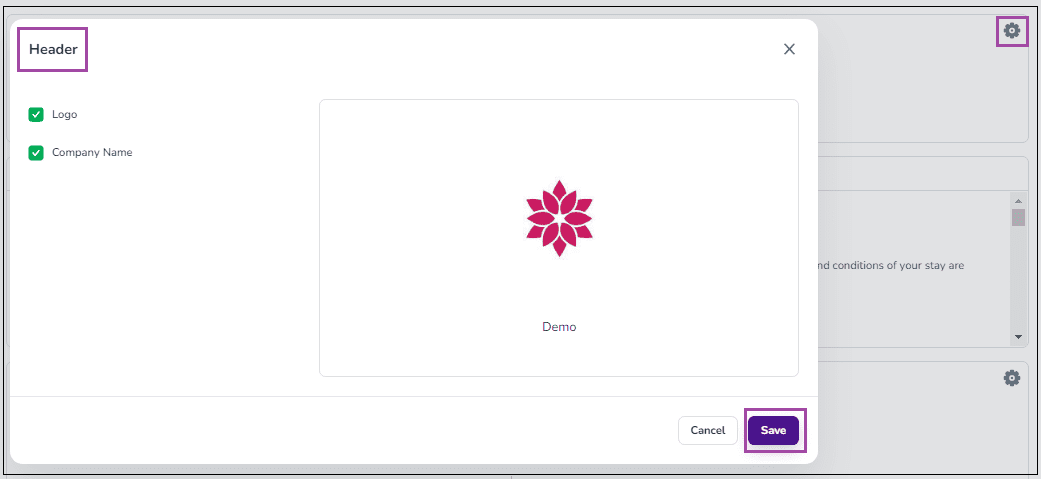Click the scrollbar thumb in background panel
The width and height of the screenshot is (1041, 479).
(x=1018, y=217)
